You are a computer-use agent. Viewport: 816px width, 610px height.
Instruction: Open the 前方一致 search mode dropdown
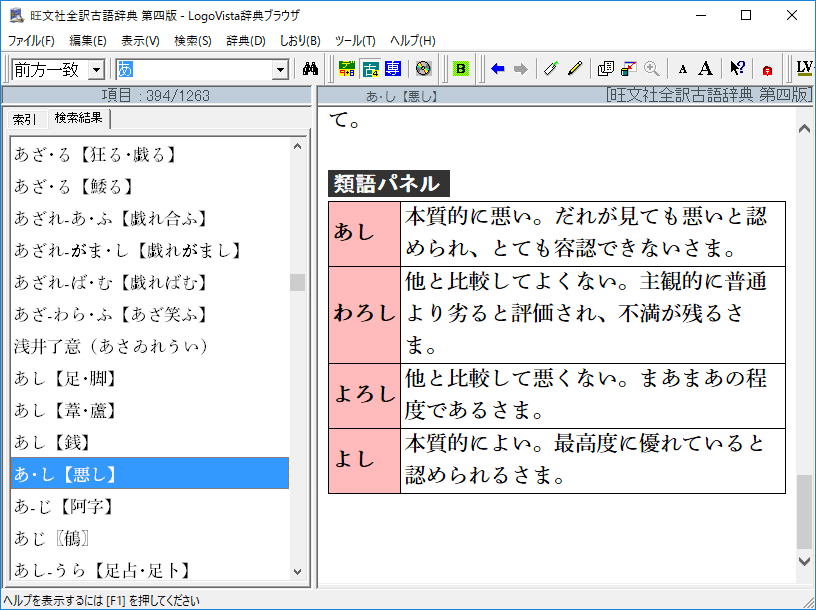96,69
